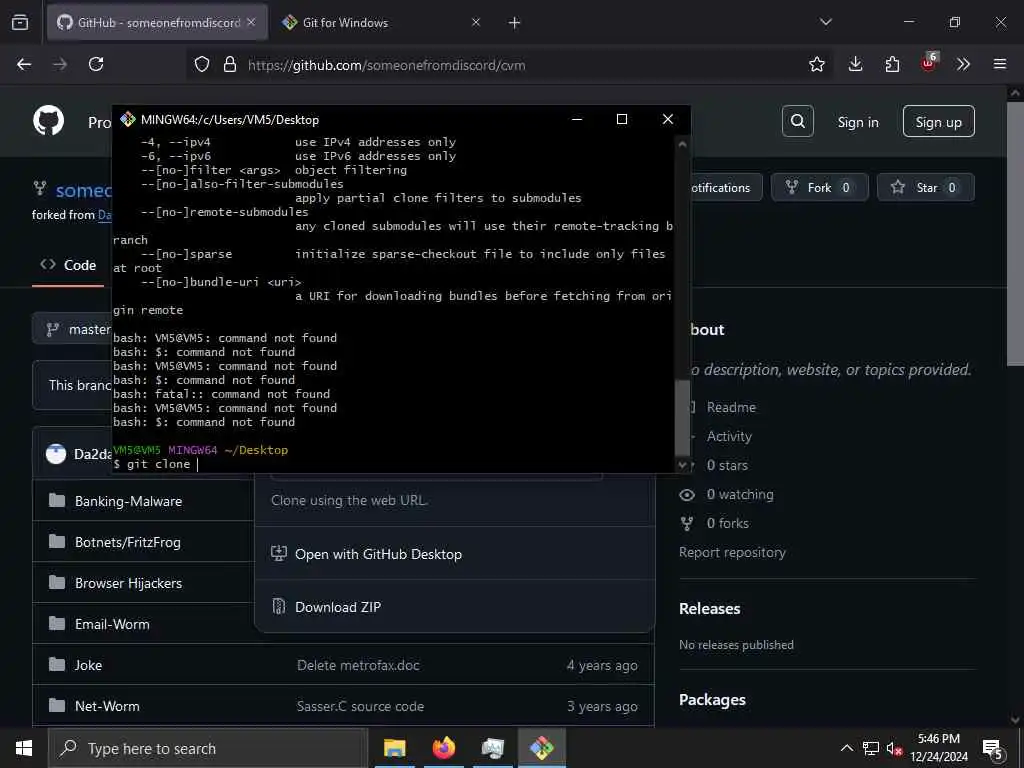Choose Open with GitHub Desktop

click(455, 554)
